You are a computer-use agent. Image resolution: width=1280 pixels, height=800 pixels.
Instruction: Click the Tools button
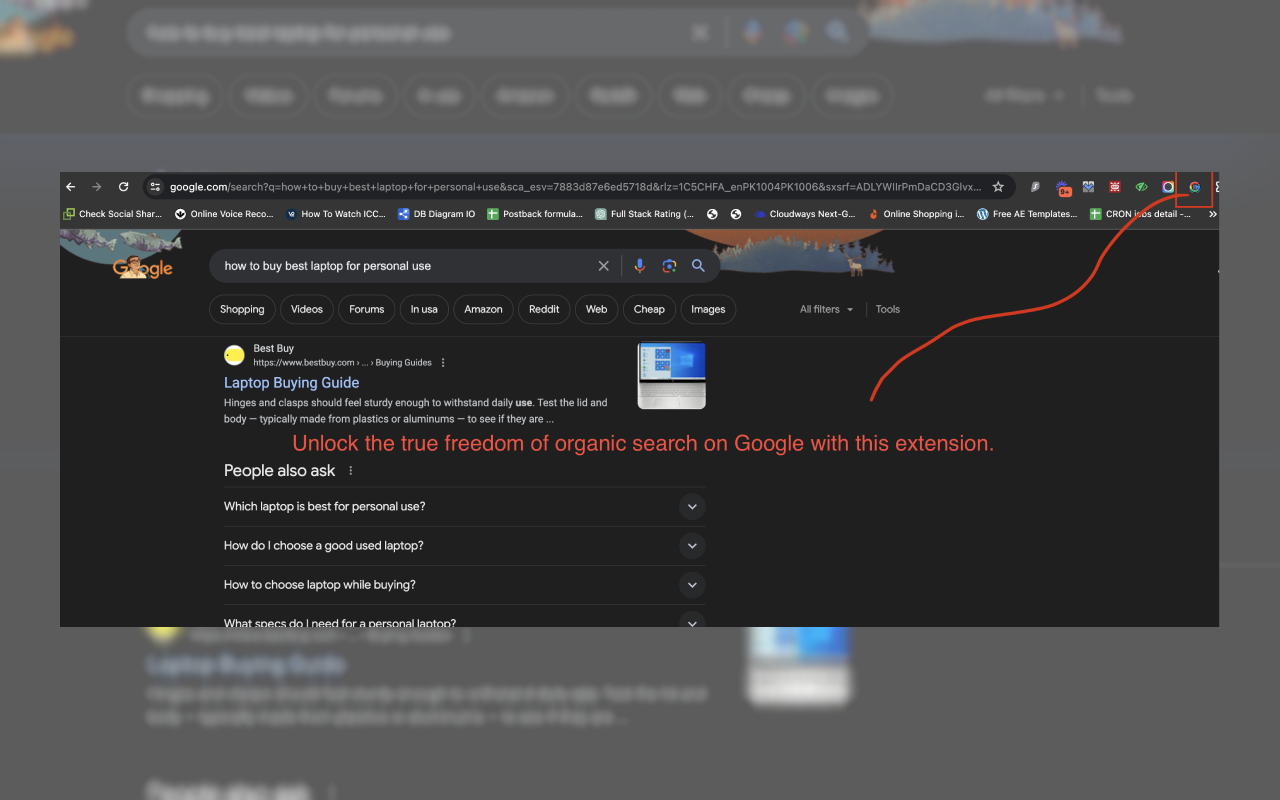pos(888,310)
